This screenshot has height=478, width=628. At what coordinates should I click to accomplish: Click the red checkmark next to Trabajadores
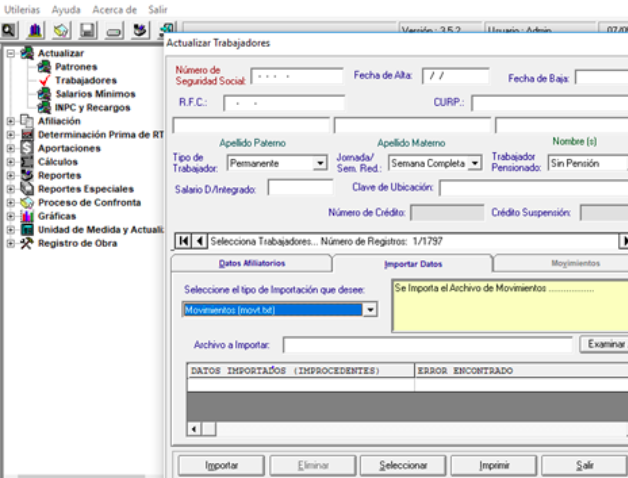pyautogui.click(x=44, y=80)
